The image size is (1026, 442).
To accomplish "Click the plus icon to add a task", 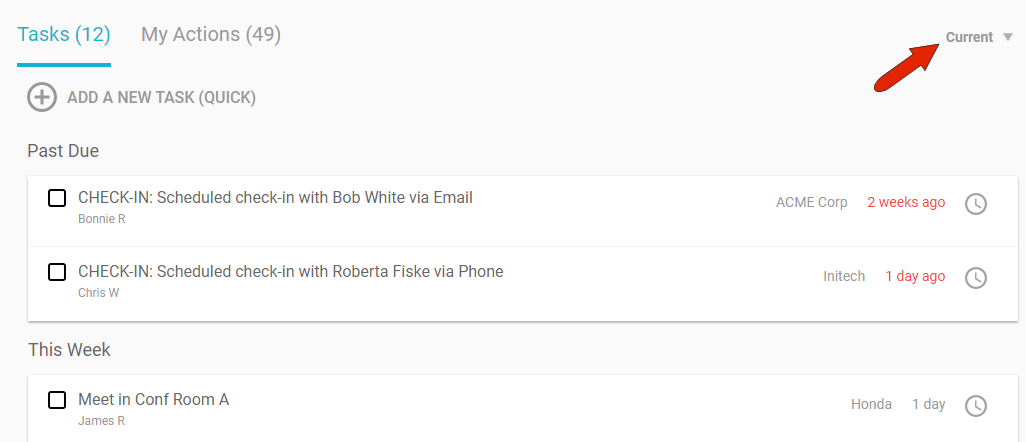I will tap(42, 97).
